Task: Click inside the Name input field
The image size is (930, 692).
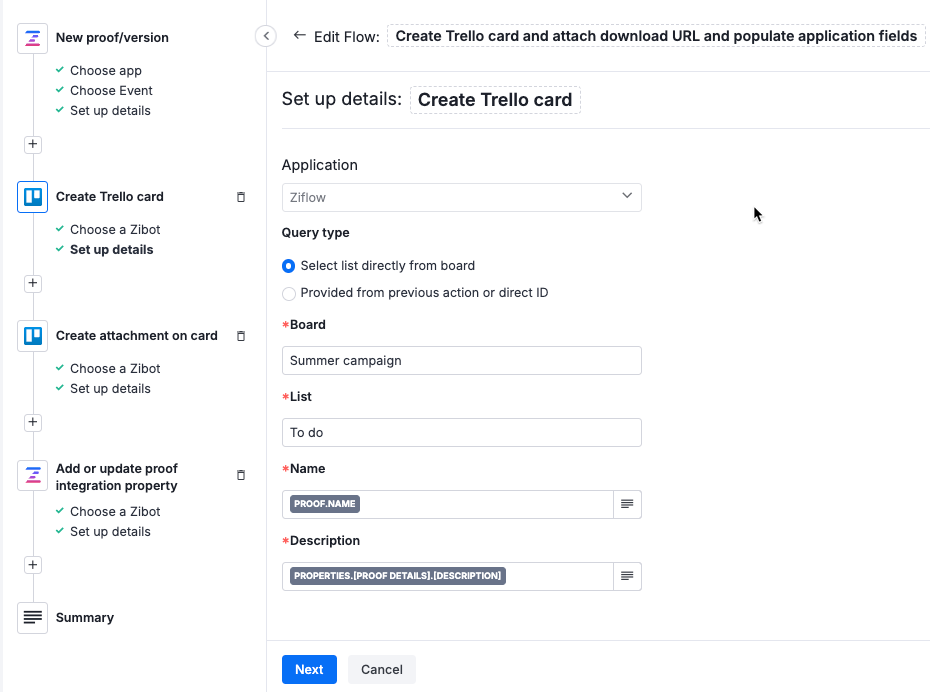Action: click(448, 504)
